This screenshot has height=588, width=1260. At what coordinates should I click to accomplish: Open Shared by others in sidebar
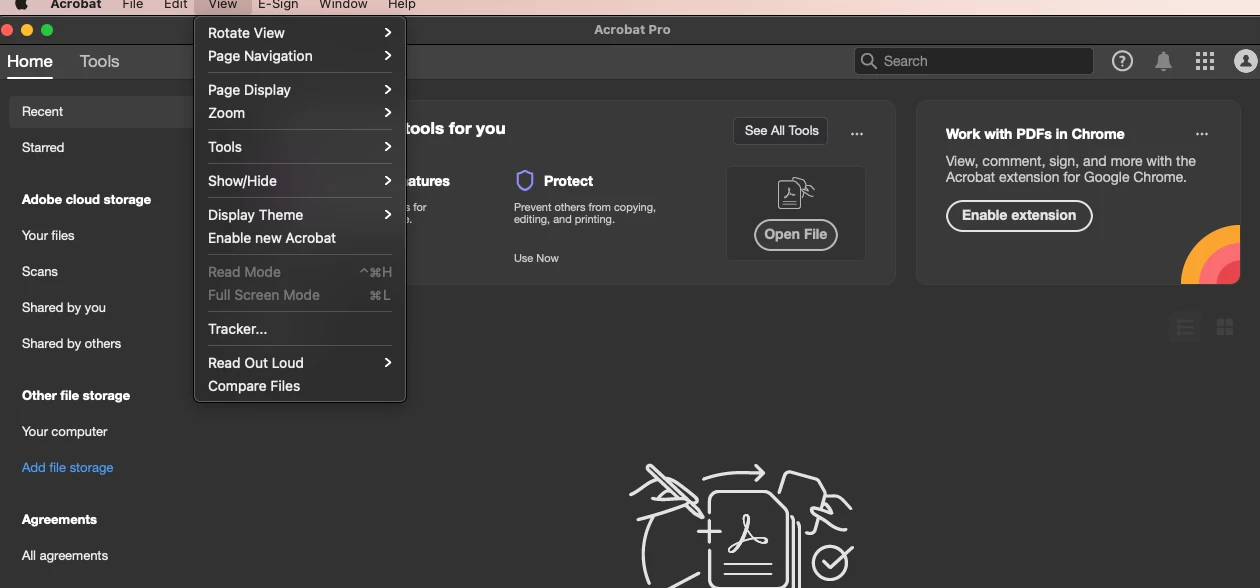(71, 343)
